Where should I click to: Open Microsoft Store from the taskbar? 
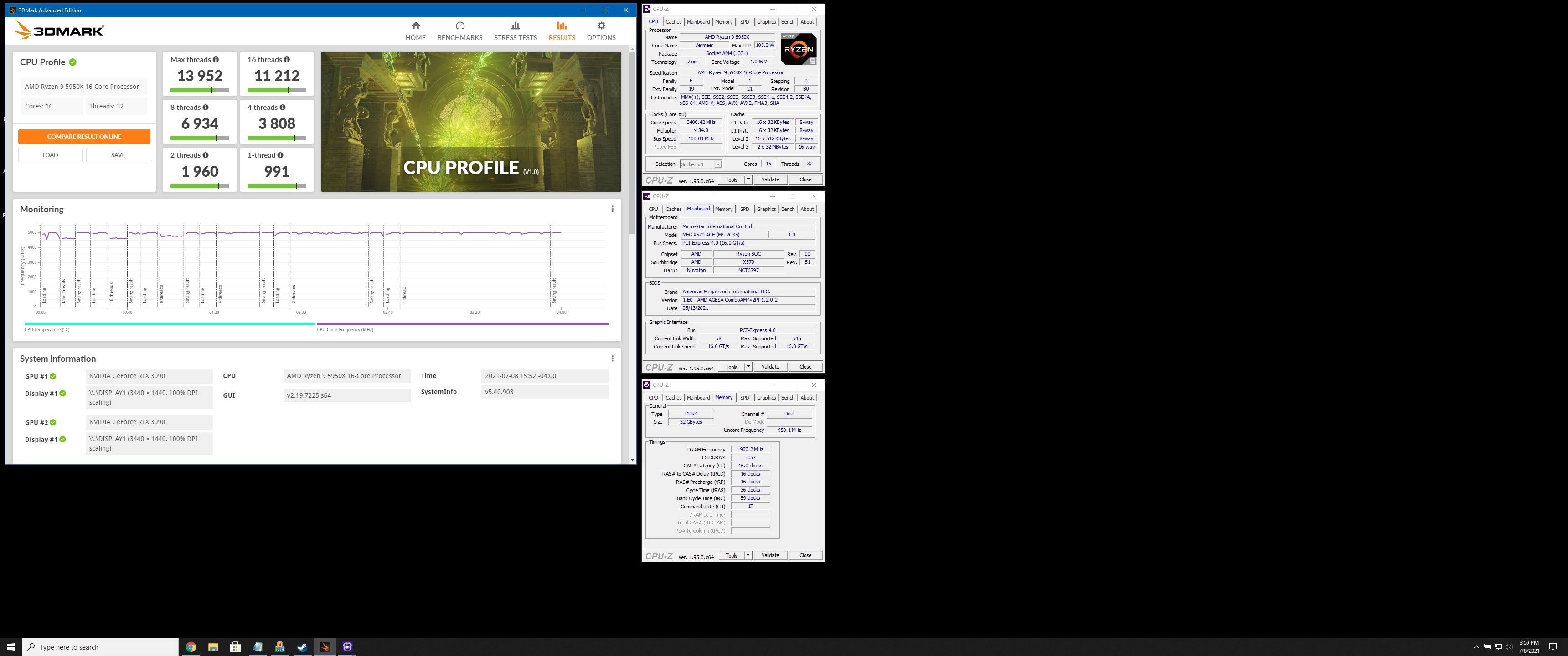click(x=236, y=647)
